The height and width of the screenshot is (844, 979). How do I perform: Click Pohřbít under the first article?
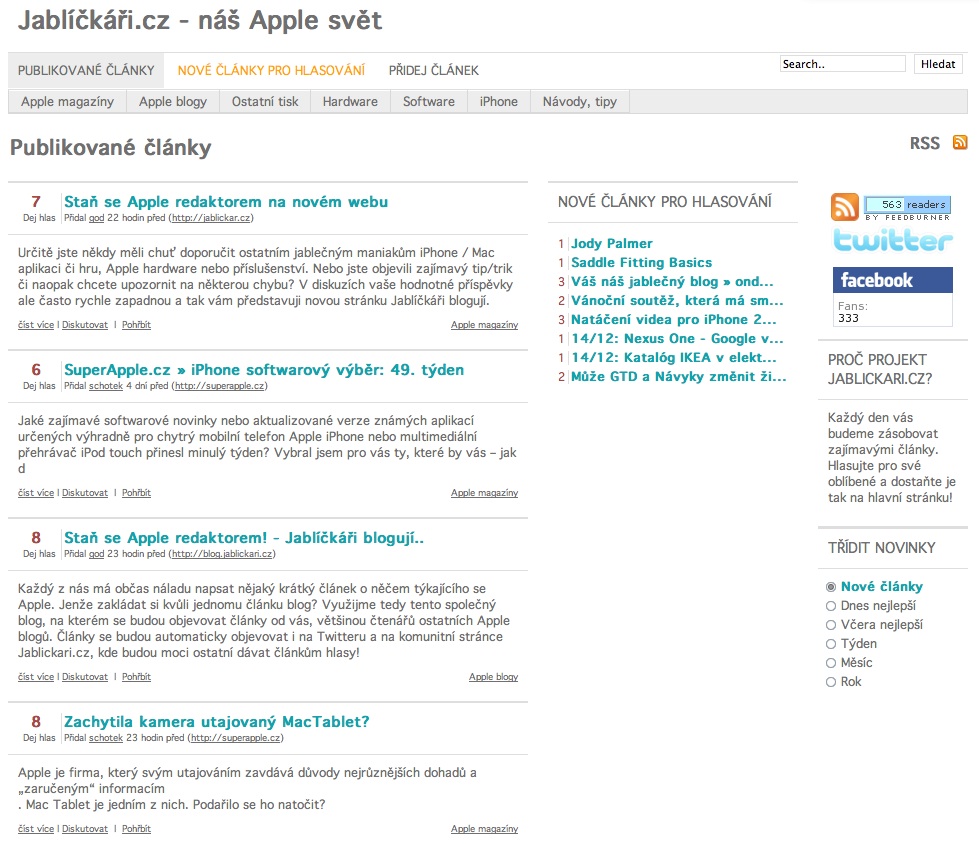point(136,325)
